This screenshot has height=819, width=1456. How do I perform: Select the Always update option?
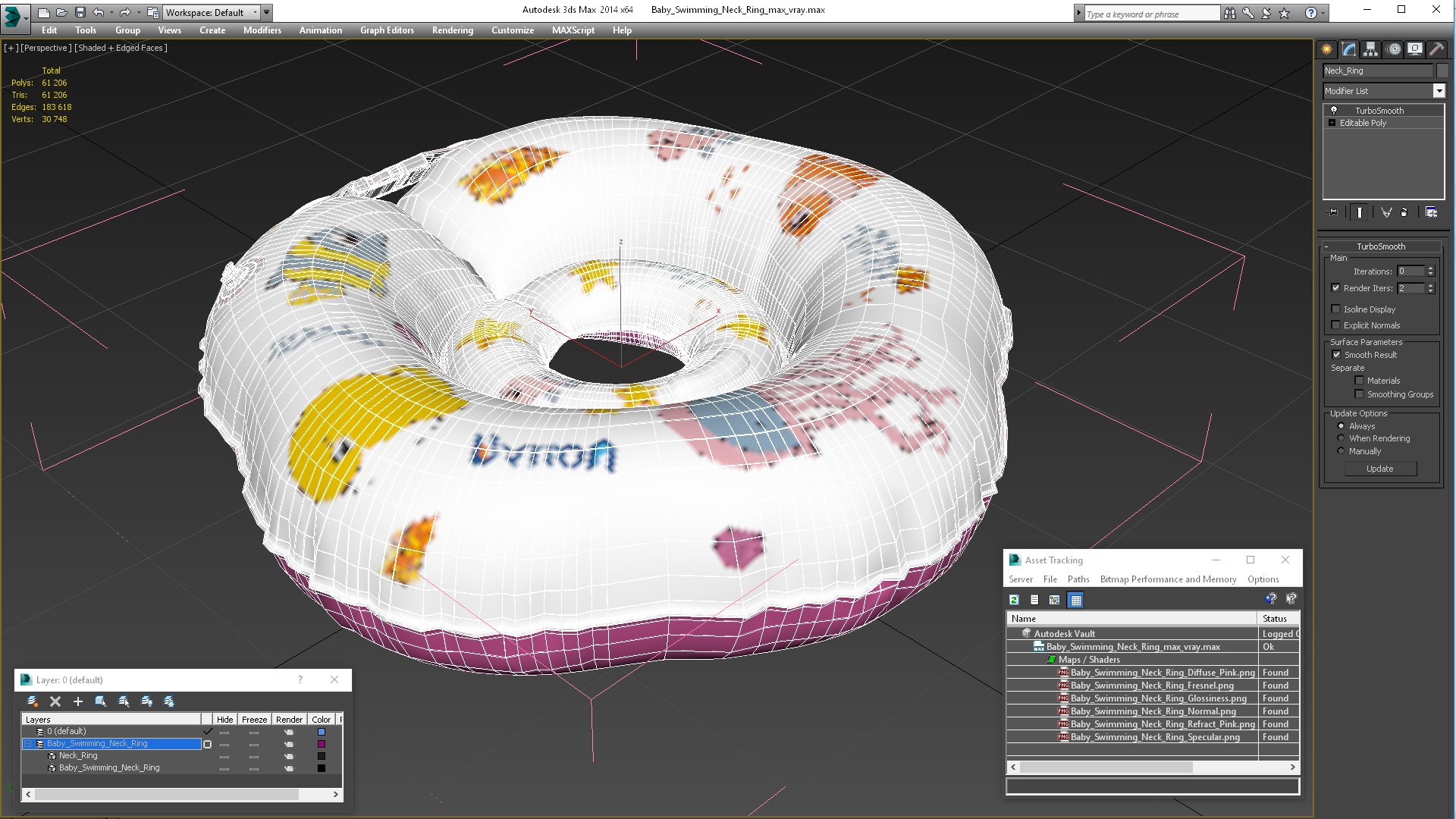click(1341, 426)
